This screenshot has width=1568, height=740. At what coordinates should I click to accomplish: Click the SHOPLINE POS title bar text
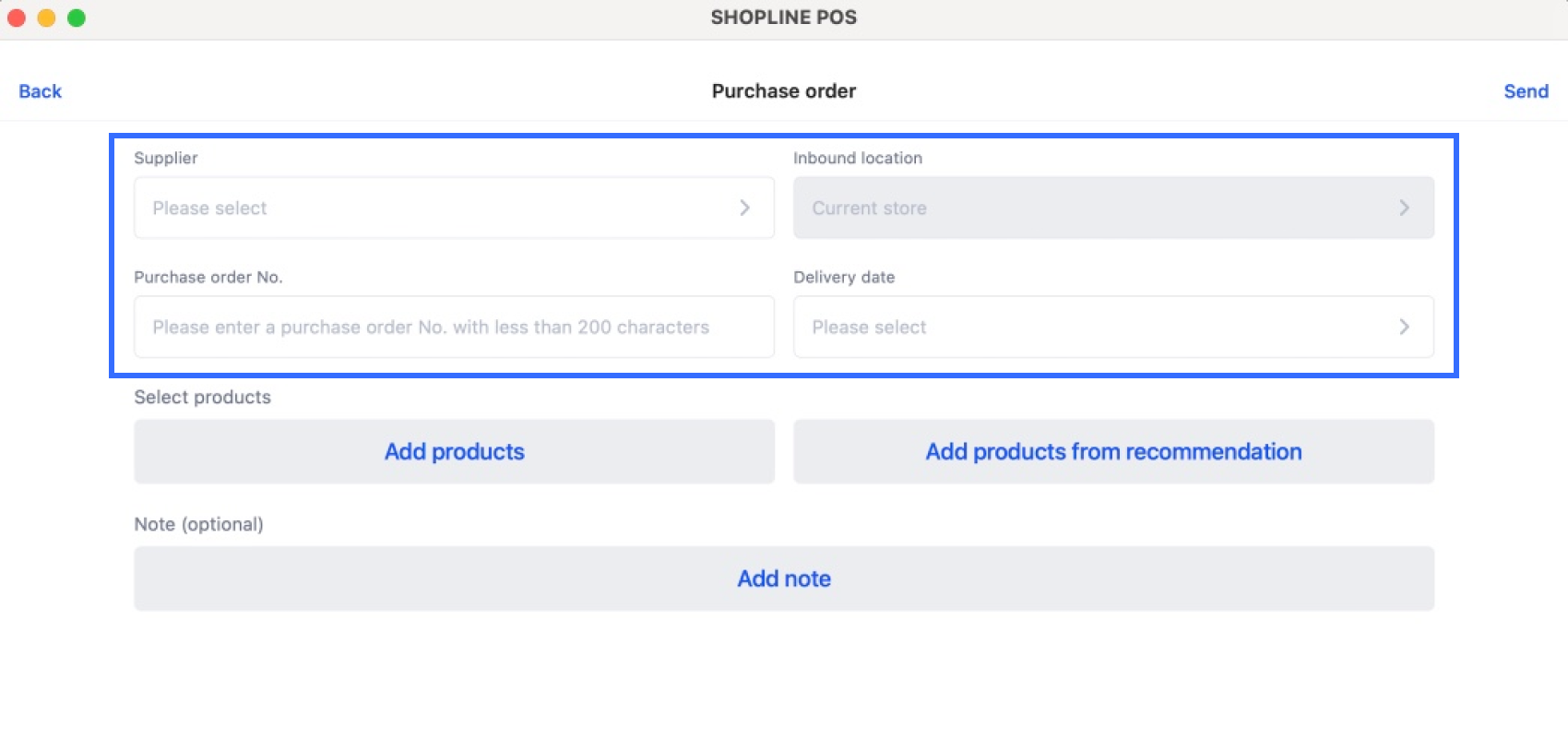click(x=783, y=18)
